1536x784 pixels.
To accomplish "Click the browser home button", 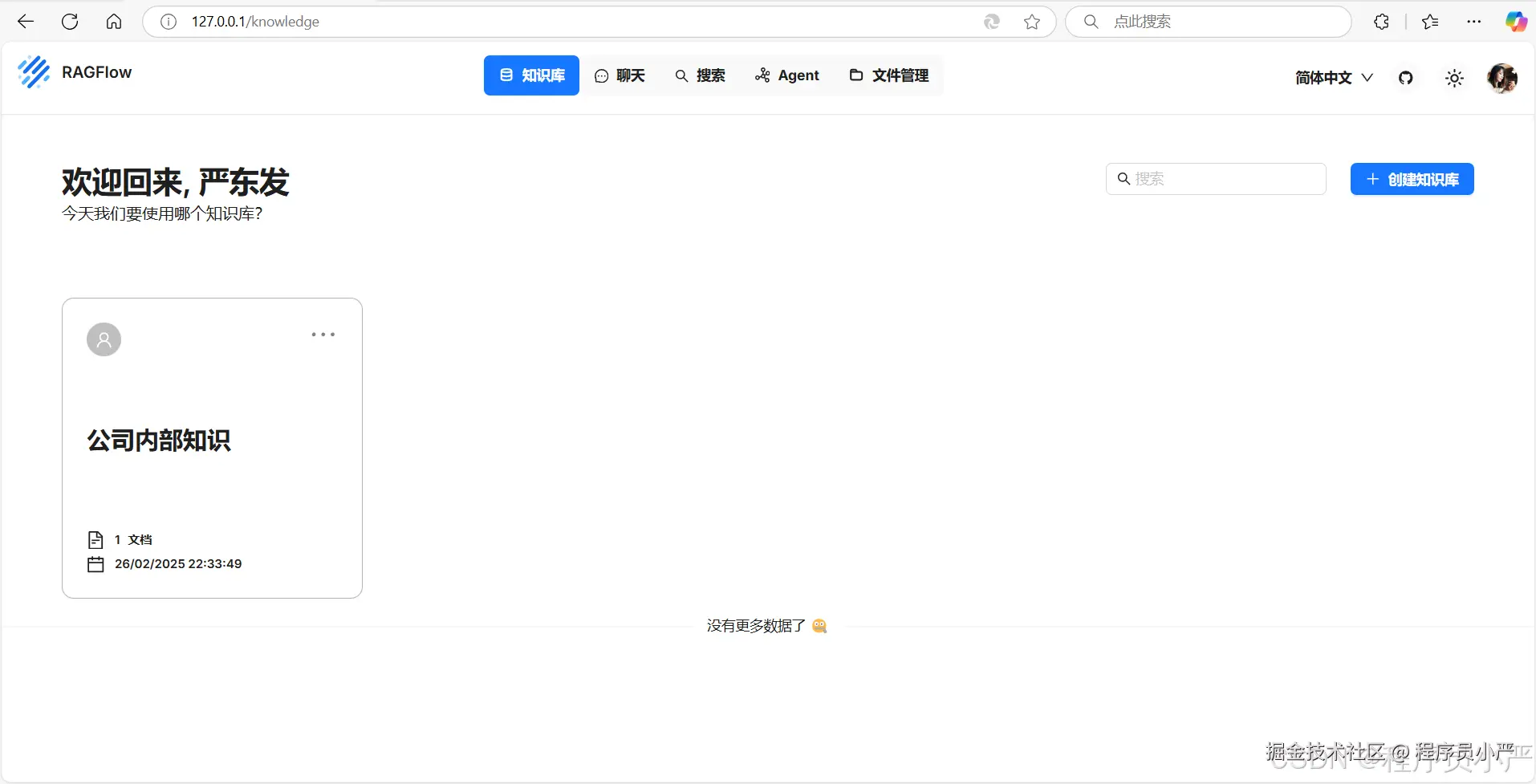I will tap(113, 22).
